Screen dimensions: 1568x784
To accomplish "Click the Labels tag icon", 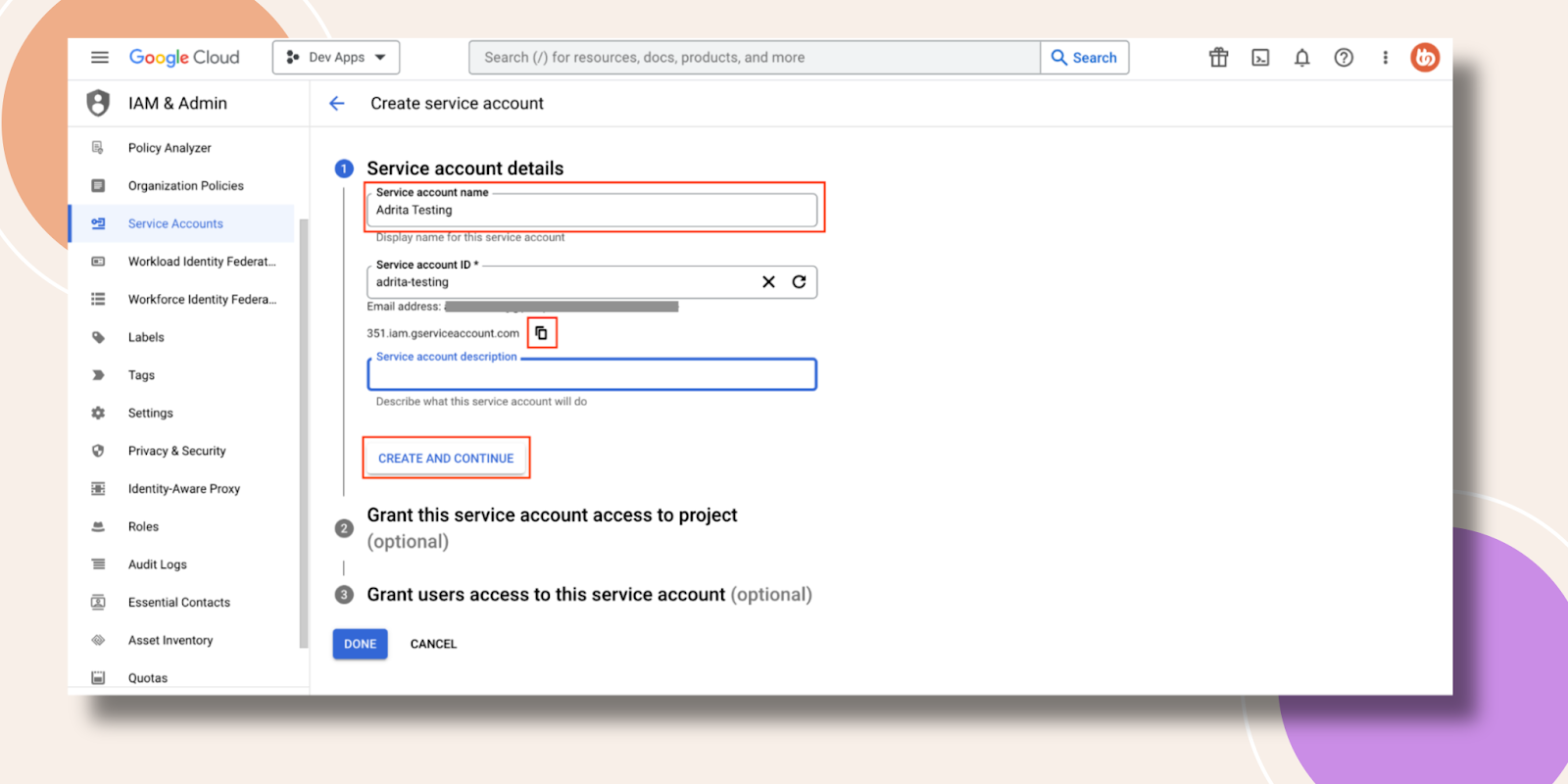I will [x=98, y=337].
